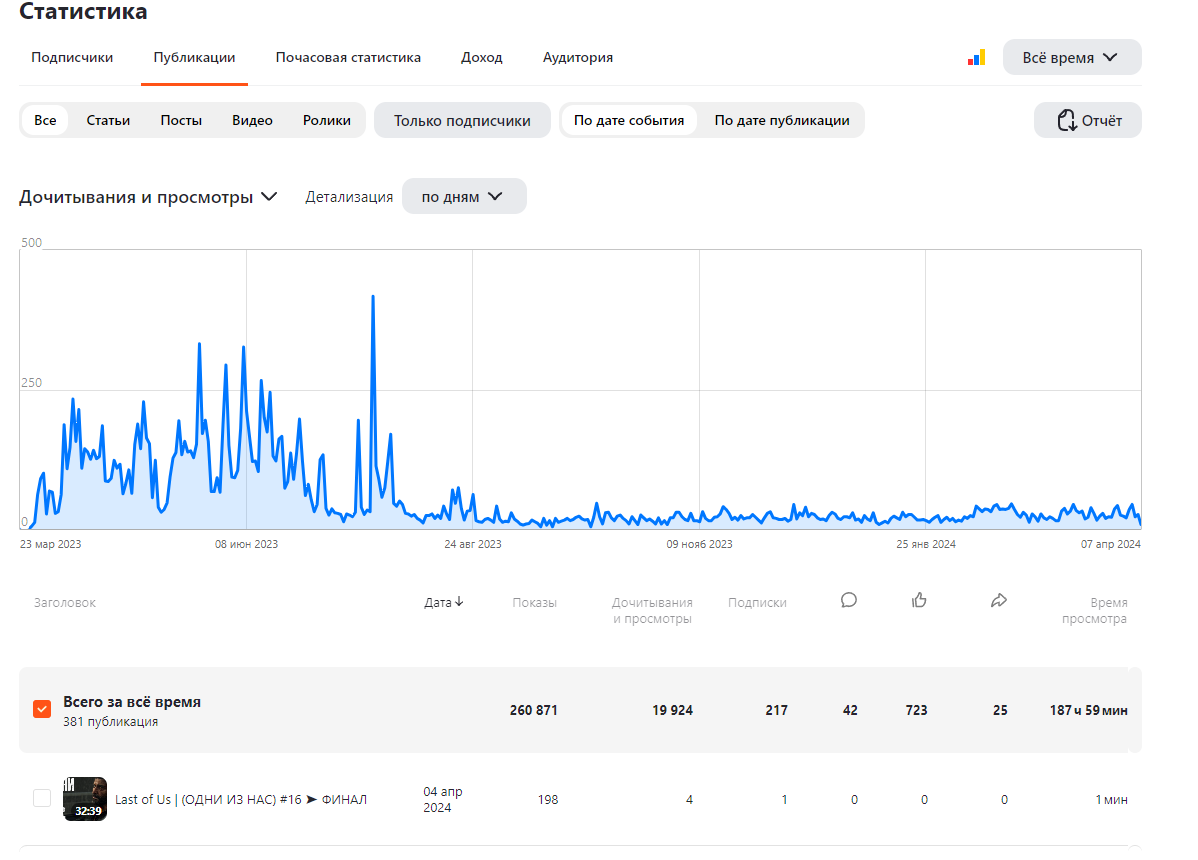Click the Детализация label
The image size is (1198, 860).
pyautogui.click(x=349, y=196)
